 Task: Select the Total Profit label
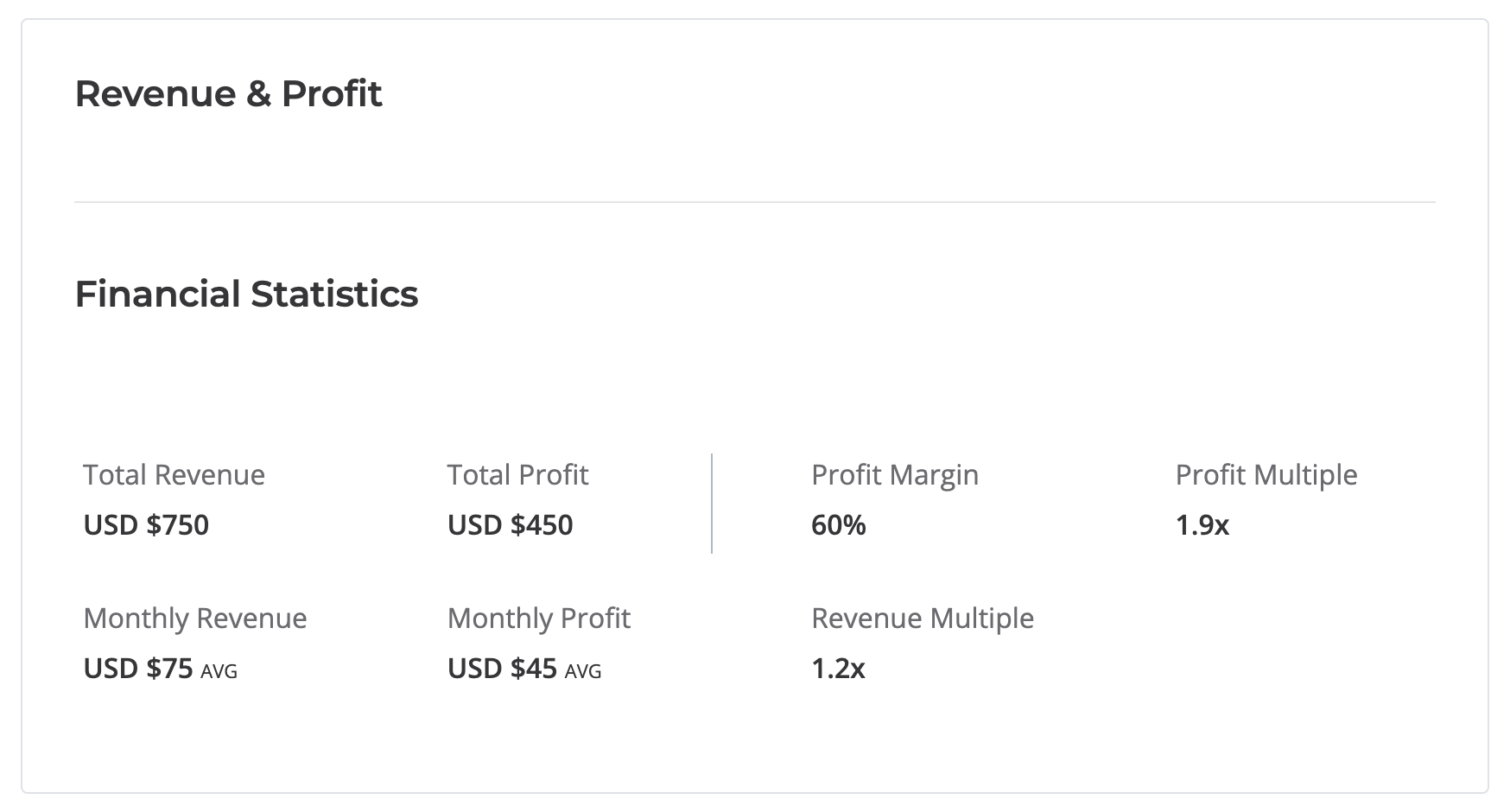pyautogui.click(x=517, y=474)
